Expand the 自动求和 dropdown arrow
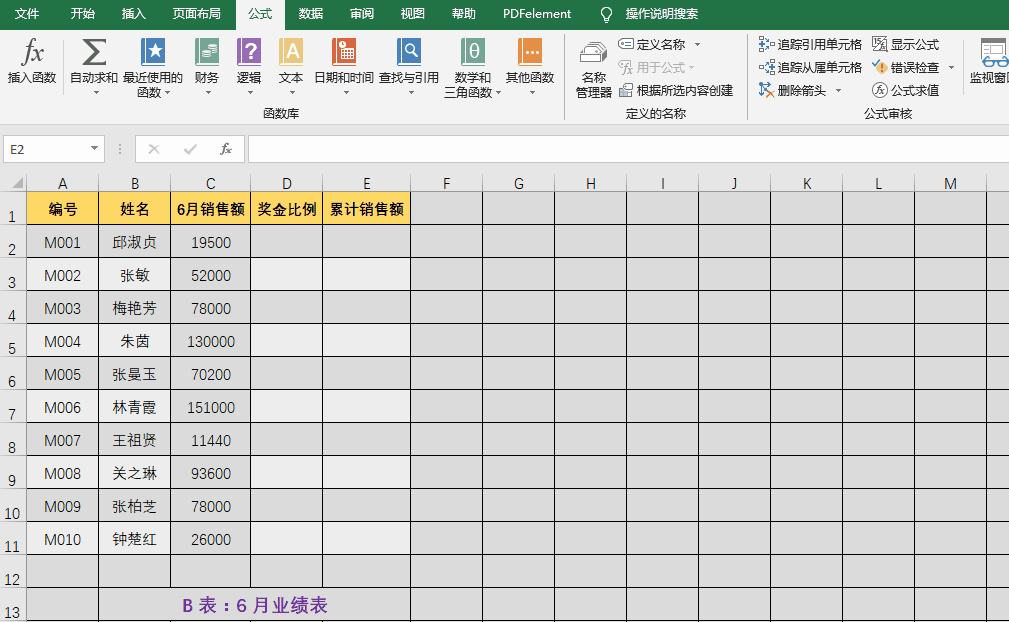 point(97,93)
